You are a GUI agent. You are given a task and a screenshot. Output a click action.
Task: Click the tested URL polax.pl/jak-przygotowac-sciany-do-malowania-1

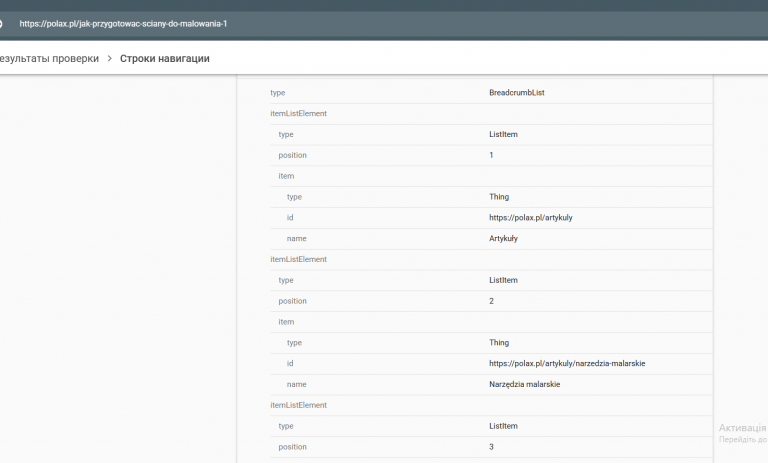pyautogui.click(x=123, y=24)
